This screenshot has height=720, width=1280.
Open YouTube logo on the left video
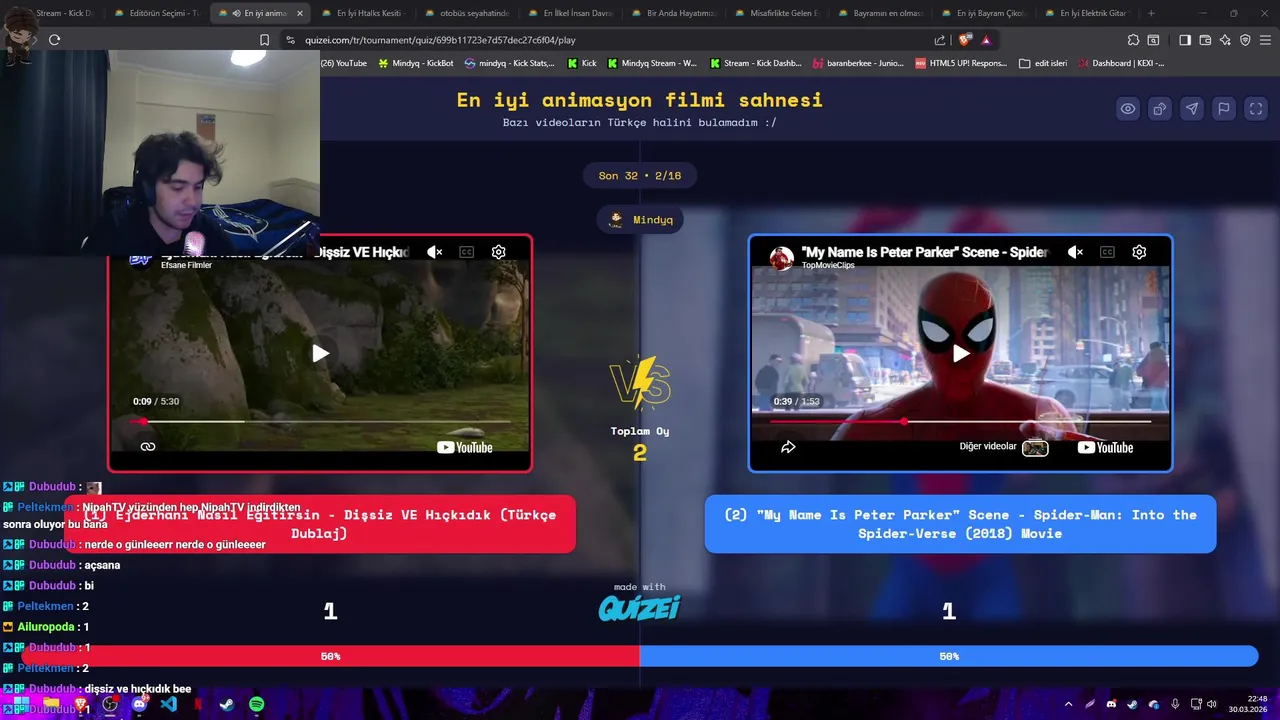point(465,447)
